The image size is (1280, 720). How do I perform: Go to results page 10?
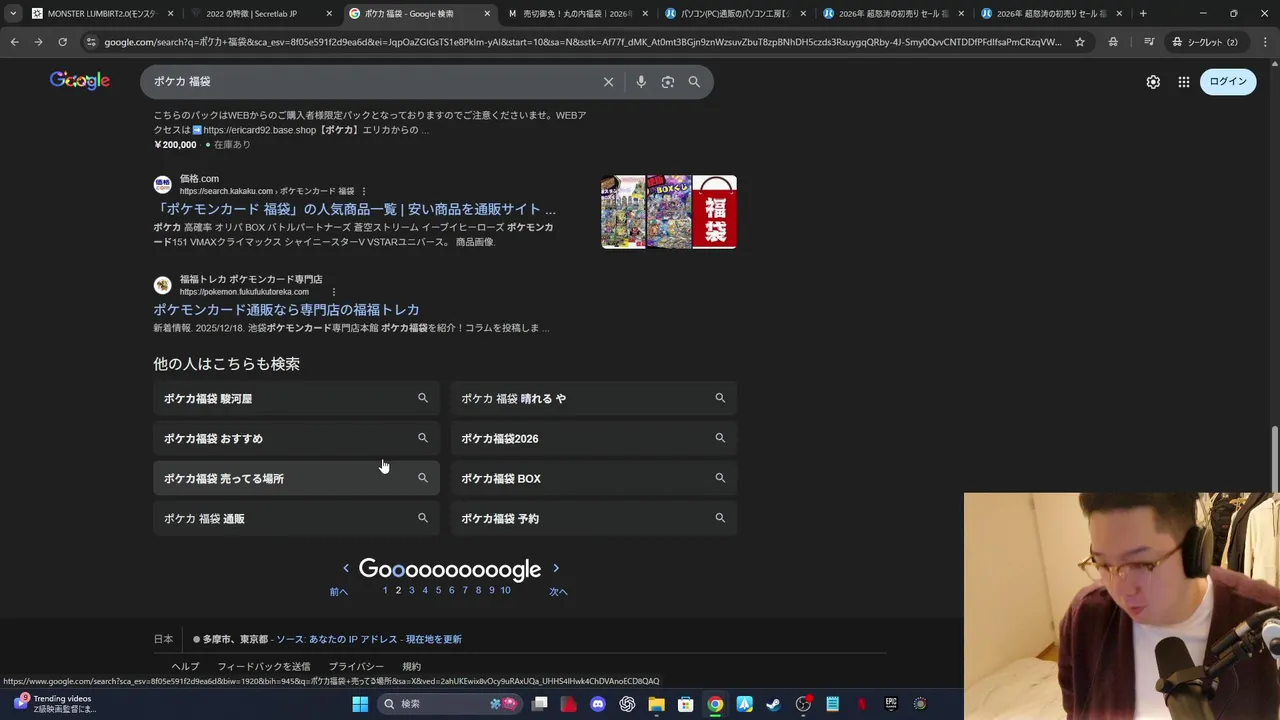(505, 590)
